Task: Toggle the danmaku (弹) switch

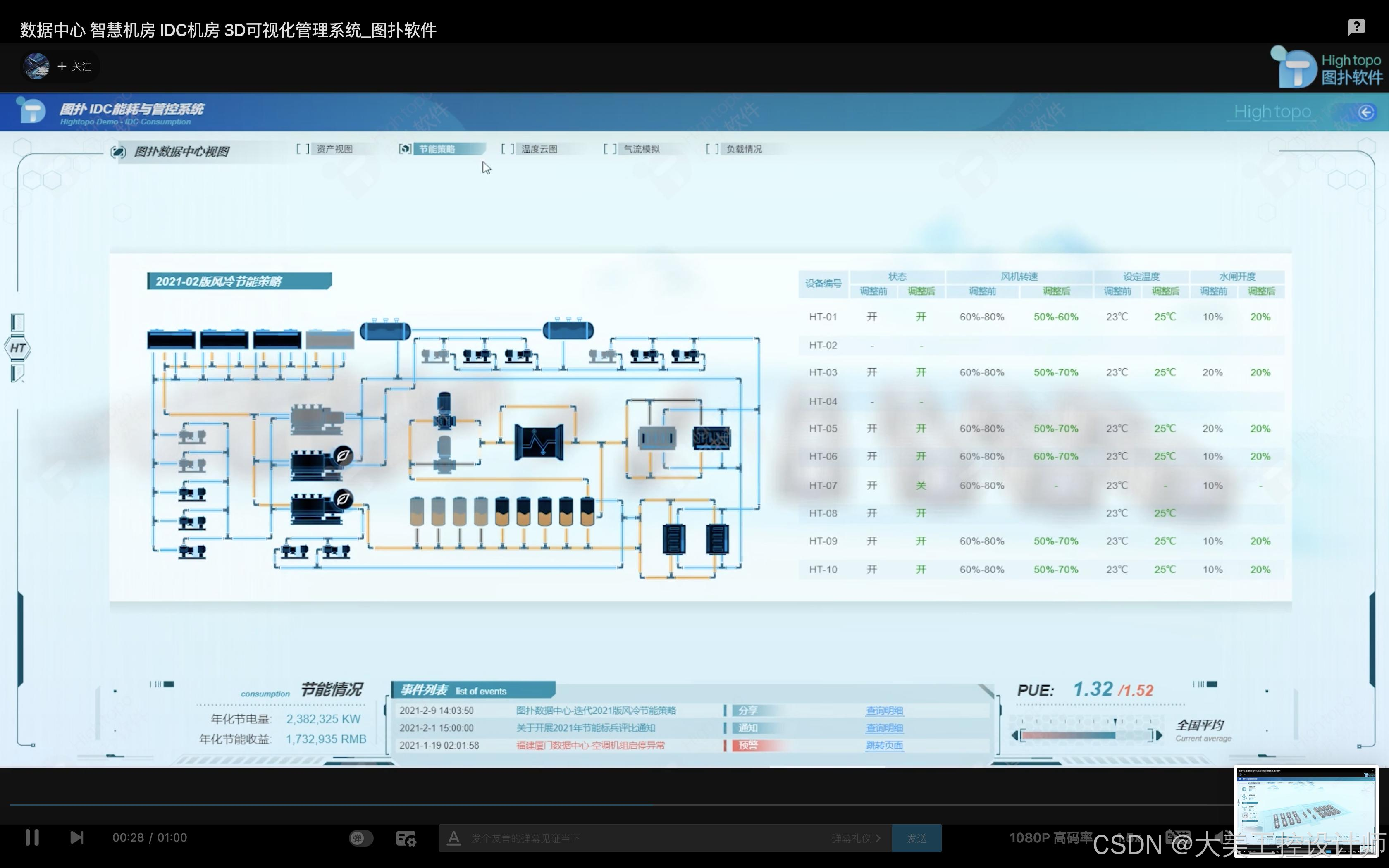Action: (361, 838)
